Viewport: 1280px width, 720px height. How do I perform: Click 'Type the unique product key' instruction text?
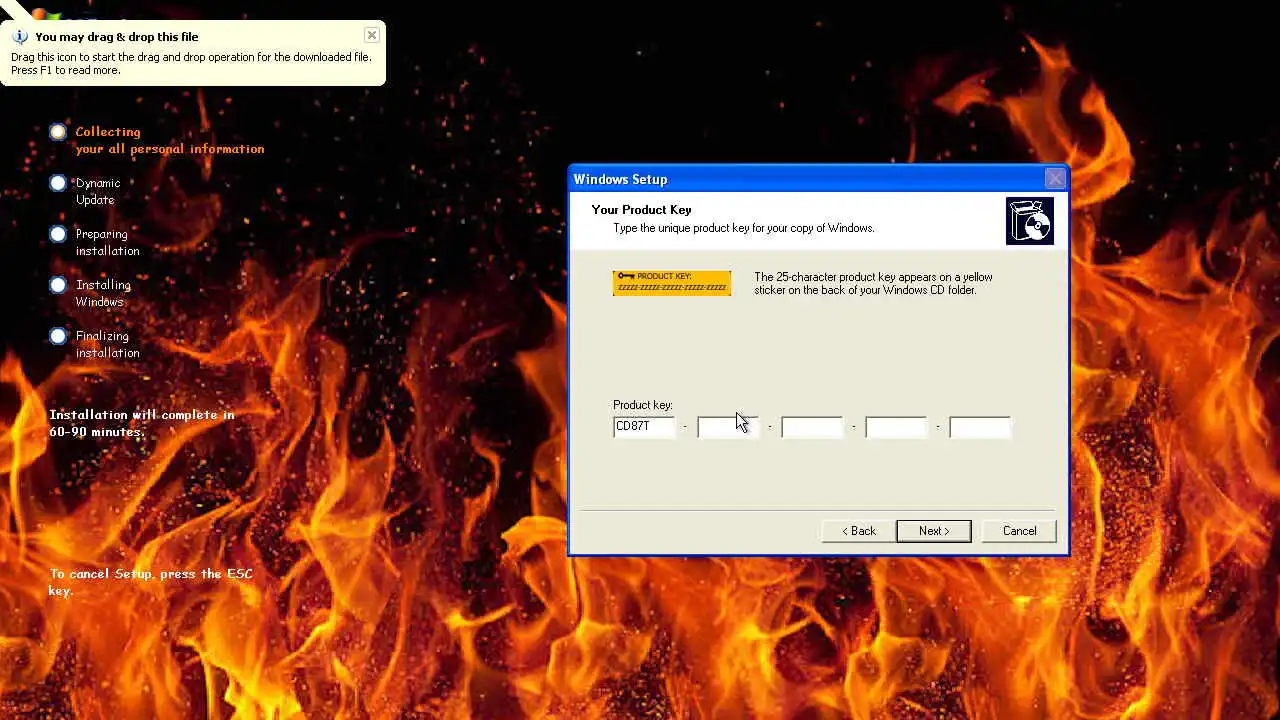coord(744,228)
